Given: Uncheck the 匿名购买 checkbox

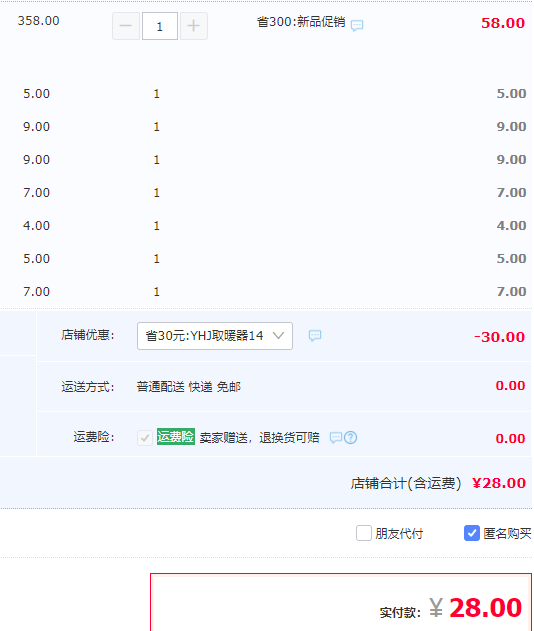Looking at the screenshot, I should pyautogui.click(x=472, y=533).
